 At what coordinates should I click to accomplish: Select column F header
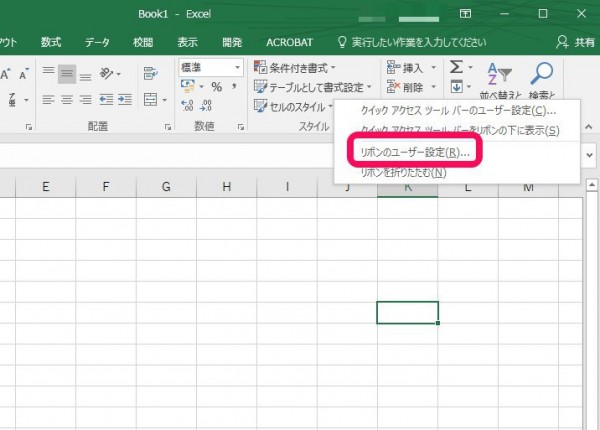tap(106, 187)
